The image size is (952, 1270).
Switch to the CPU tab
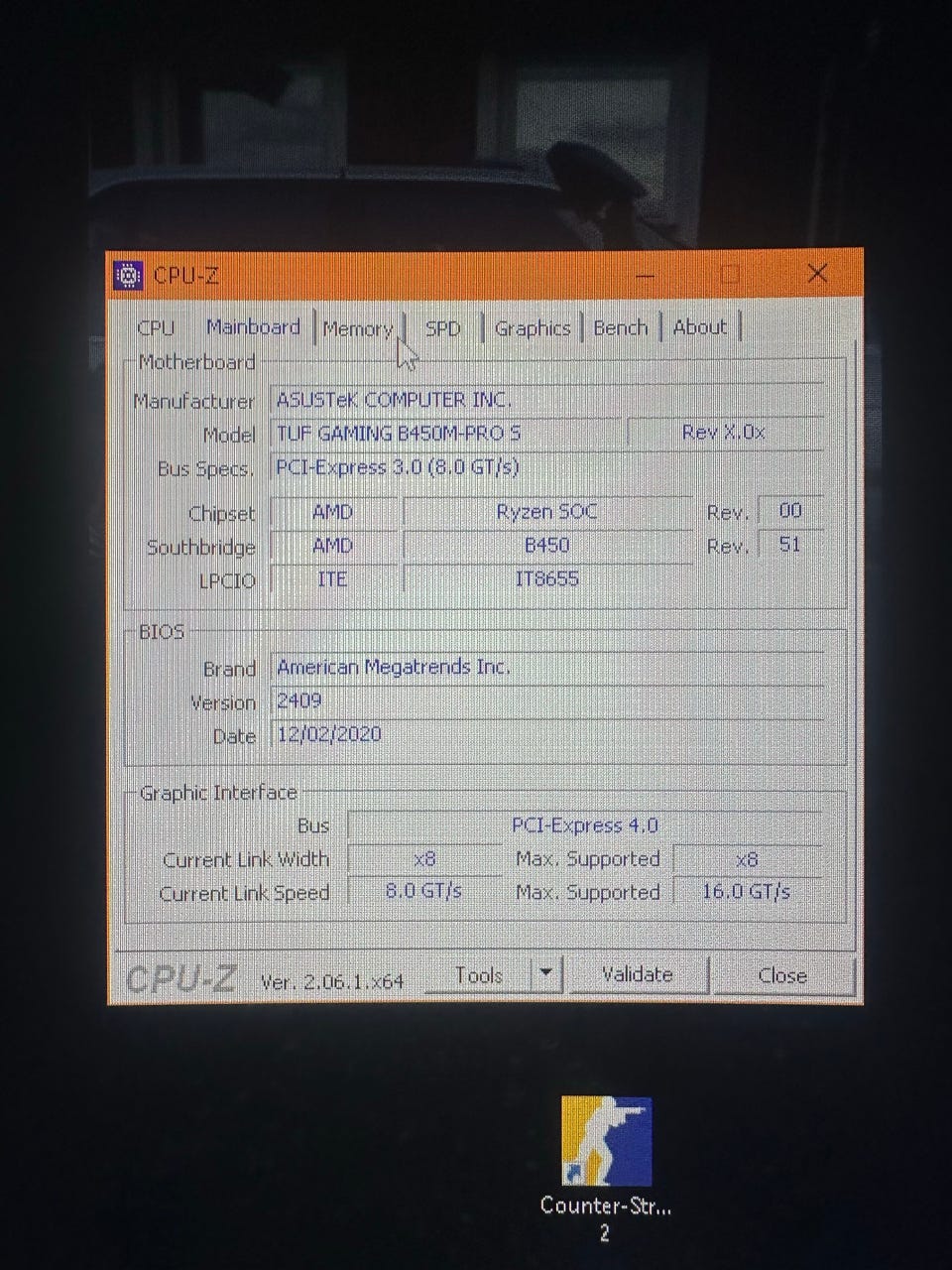coord(156,327)
